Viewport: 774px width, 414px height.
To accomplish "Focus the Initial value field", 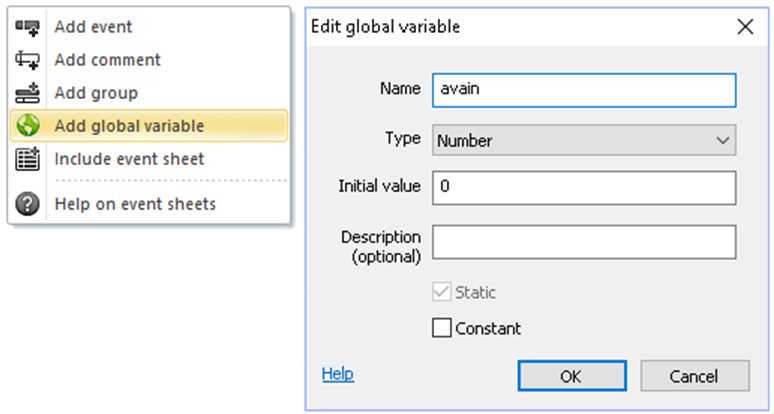I will pos(583,187).
